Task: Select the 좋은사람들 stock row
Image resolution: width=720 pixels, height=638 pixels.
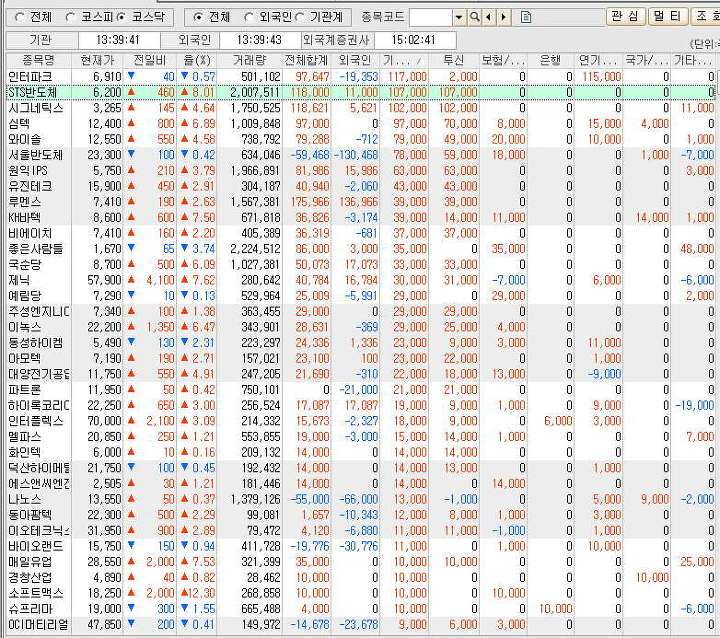Action: pos(360,248)
